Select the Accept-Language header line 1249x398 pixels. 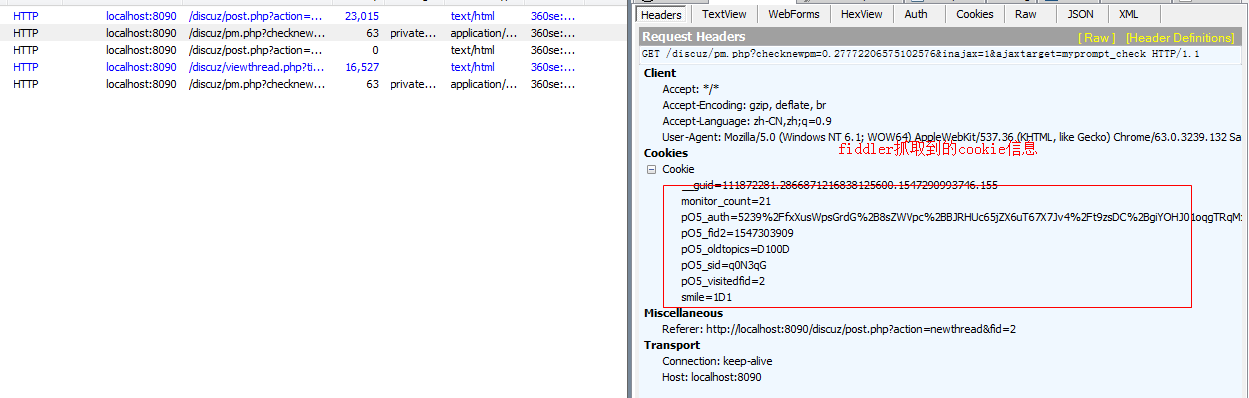coord(746,121)
